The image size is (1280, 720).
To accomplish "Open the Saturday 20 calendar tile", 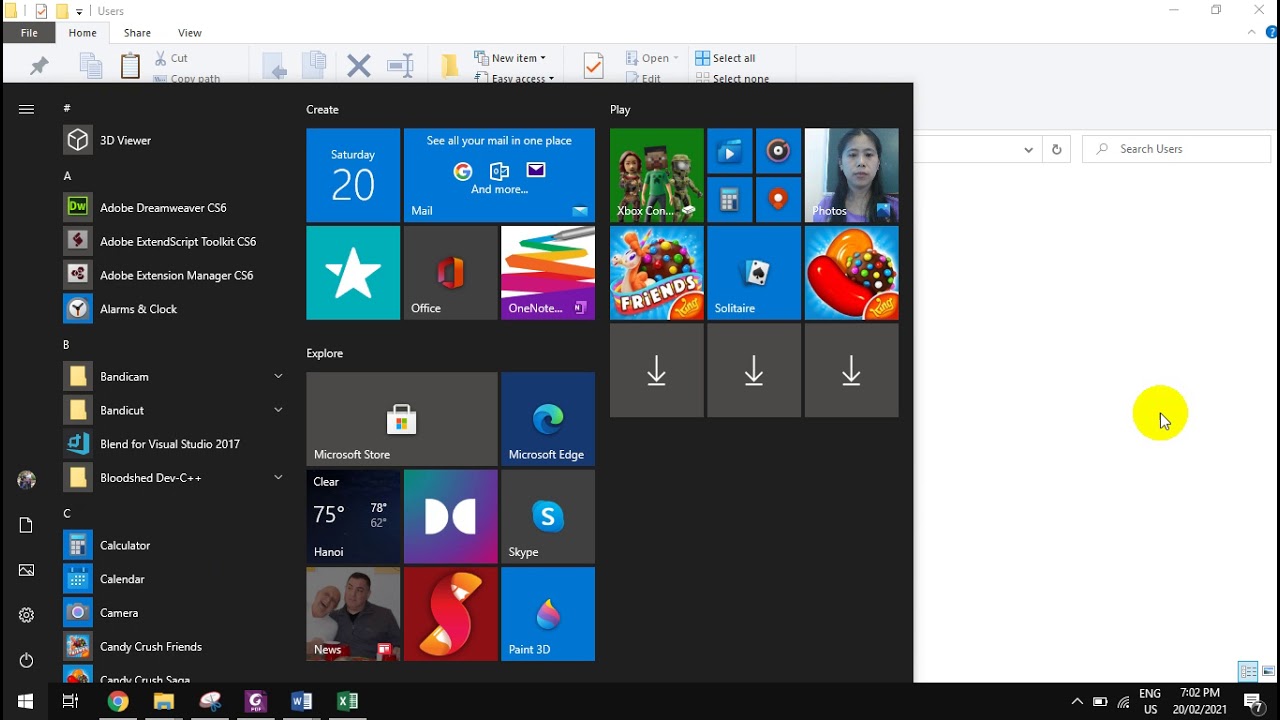I will [353, 175].
